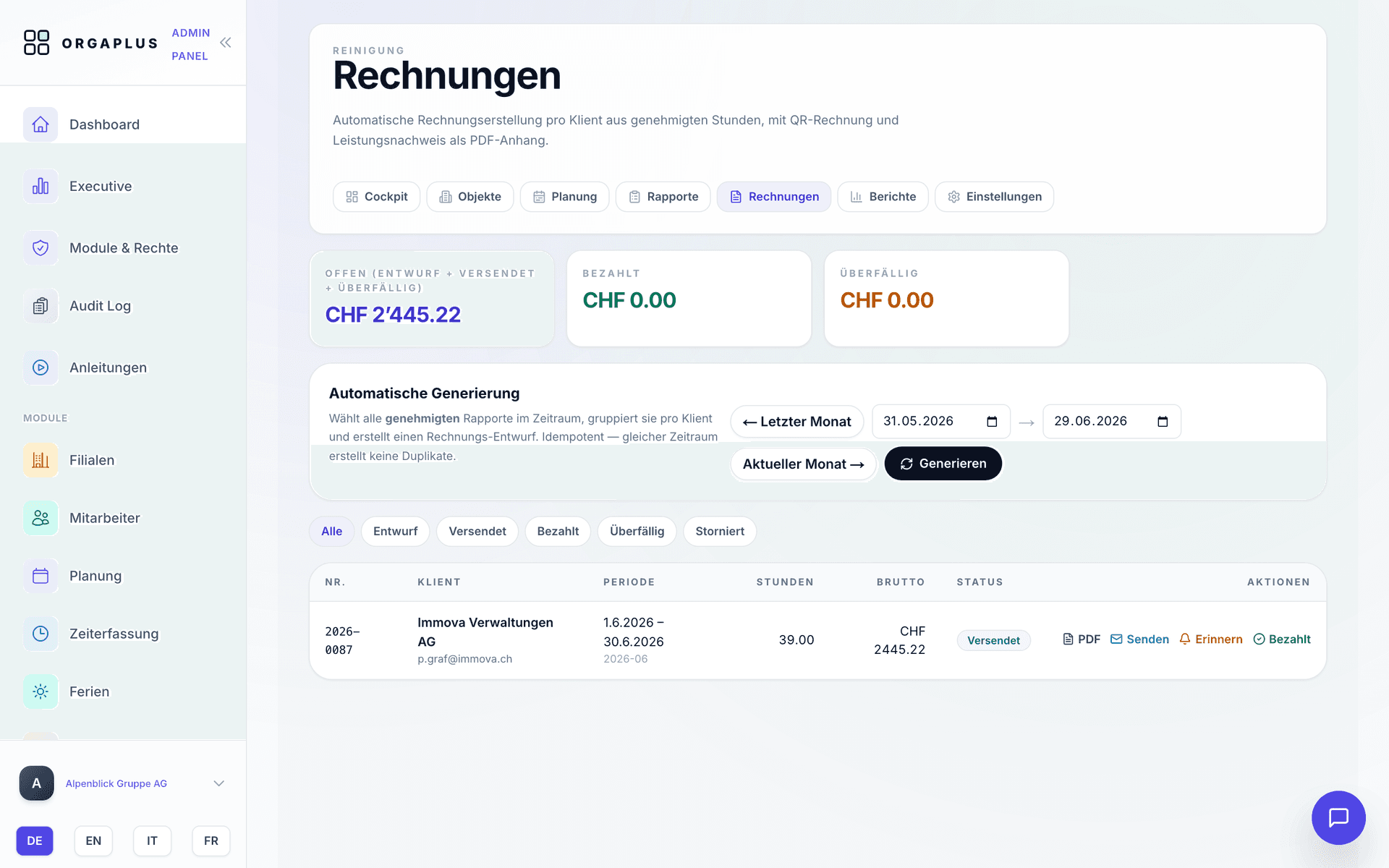Switch language to IT

[152, 841]
